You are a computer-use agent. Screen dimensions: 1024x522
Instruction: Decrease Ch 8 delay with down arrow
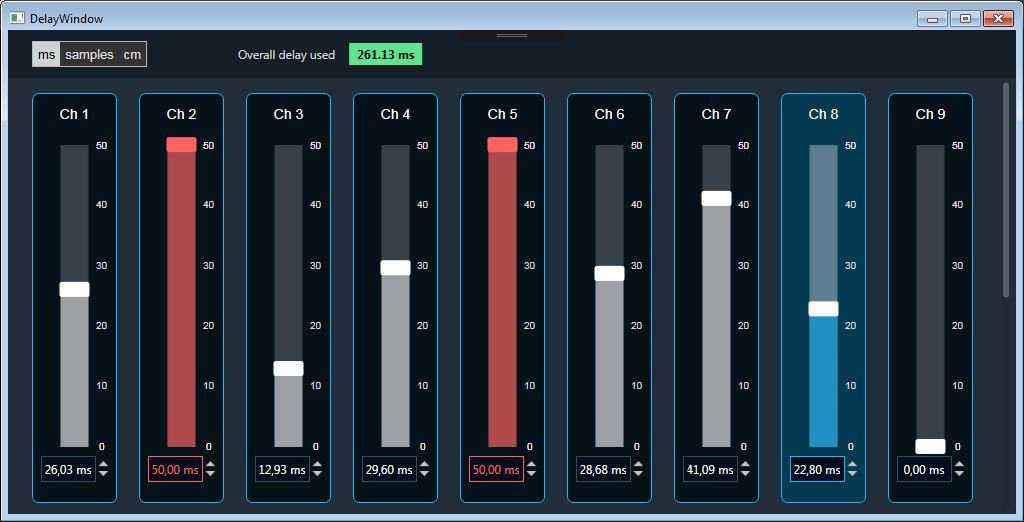[852, 474]
